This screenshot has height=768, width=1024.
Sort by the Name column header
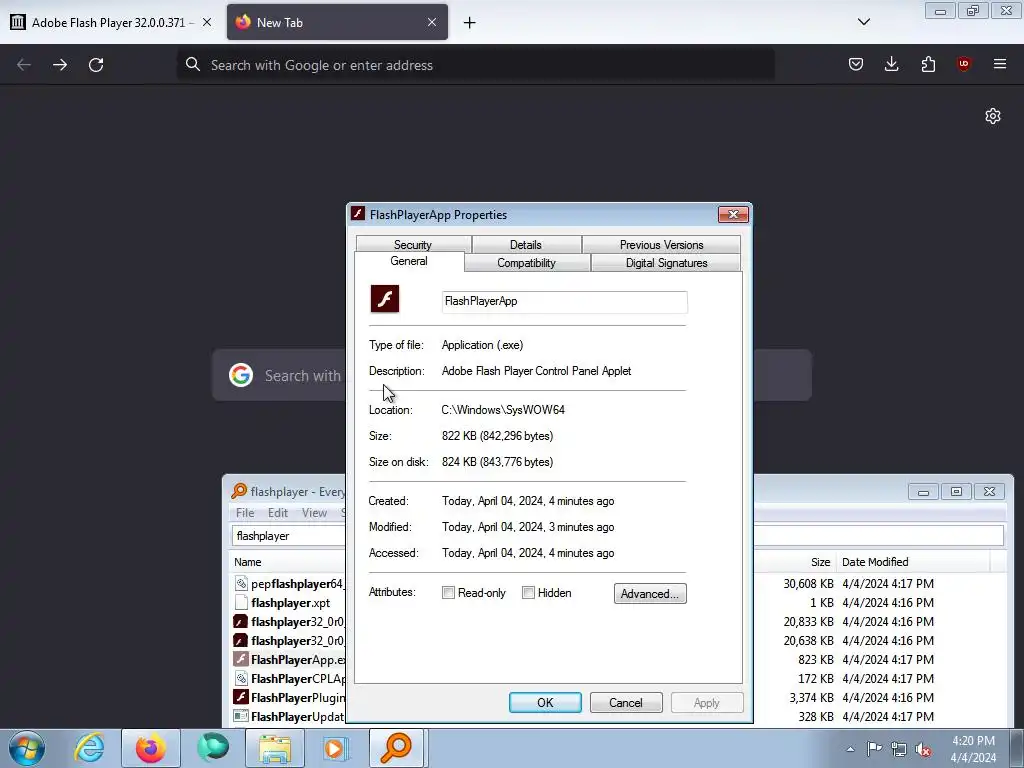[248, 562]
